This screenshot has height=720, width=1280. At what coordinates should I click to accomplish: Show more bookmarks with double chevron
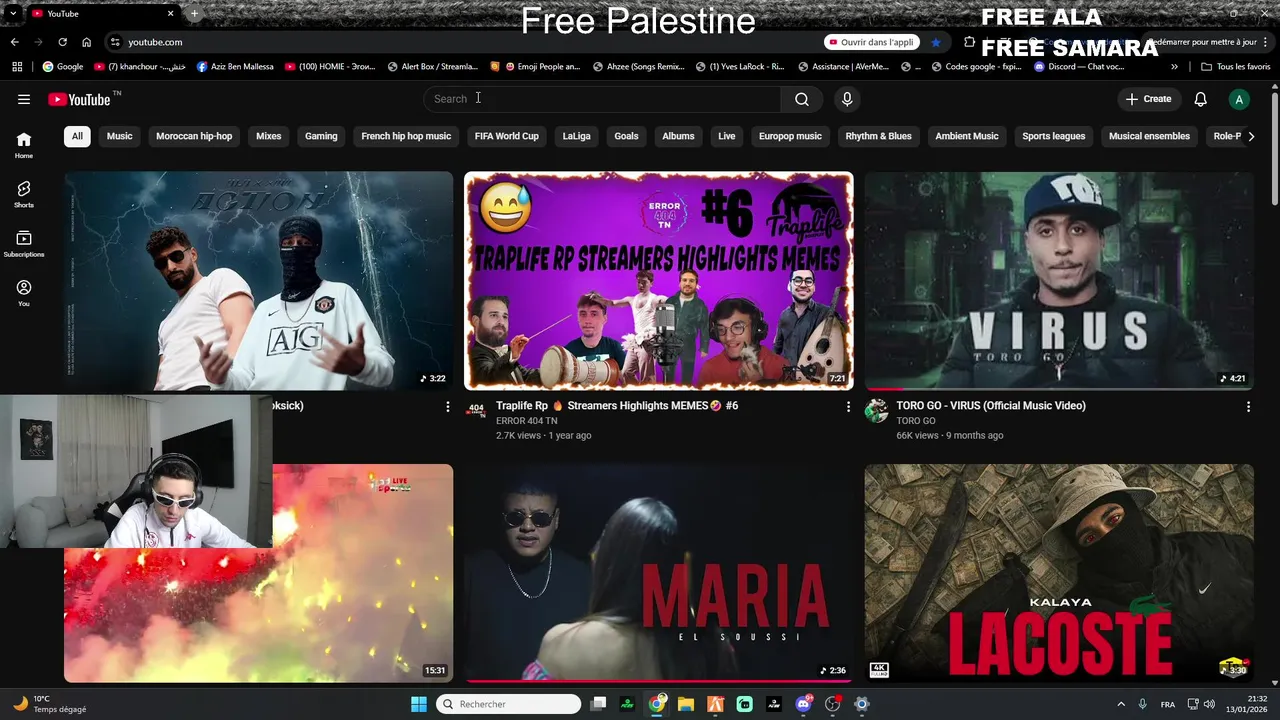[1175, 67]
